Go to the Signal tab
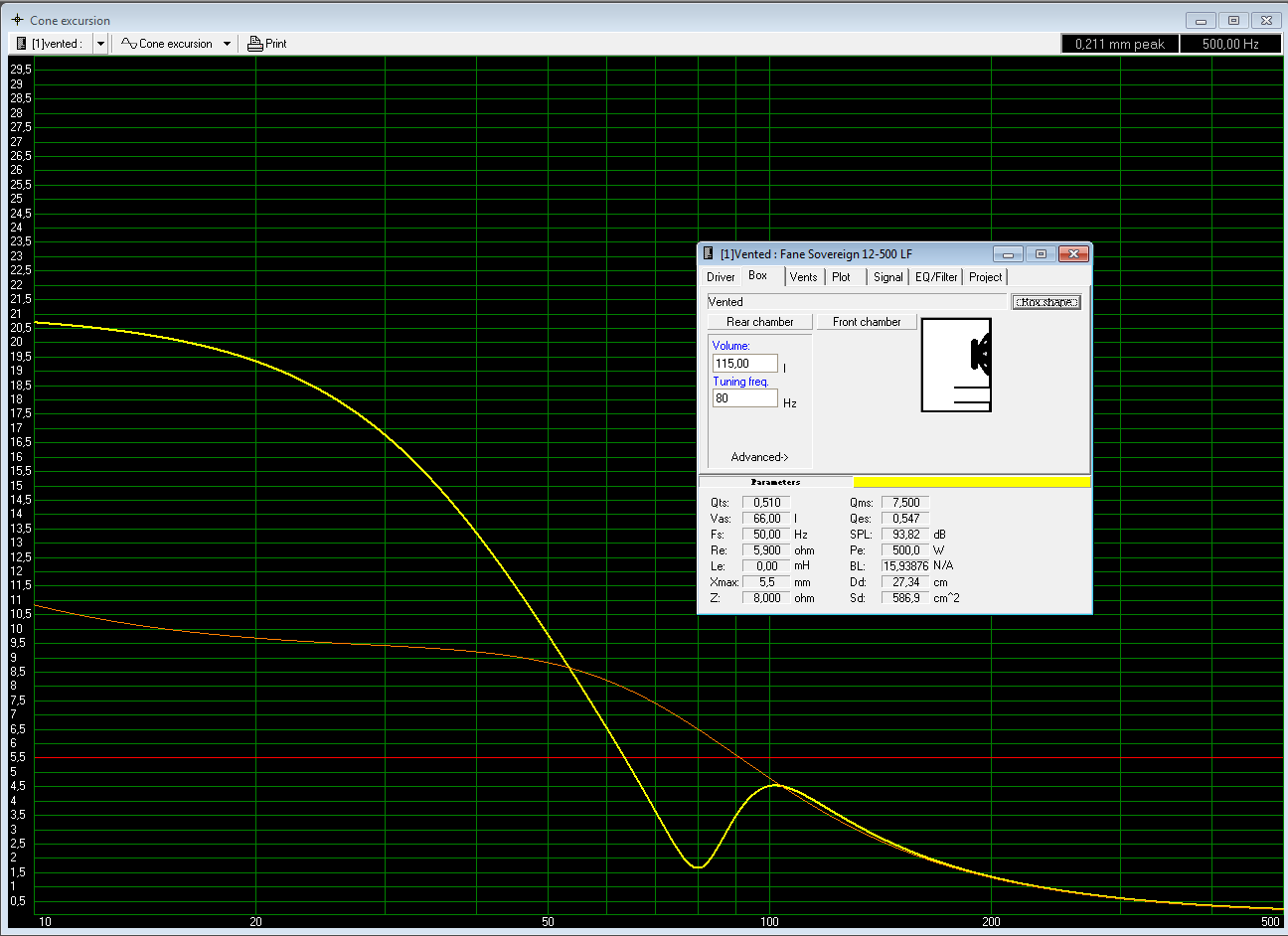The image size is (1288, 936). pos(887,277)
